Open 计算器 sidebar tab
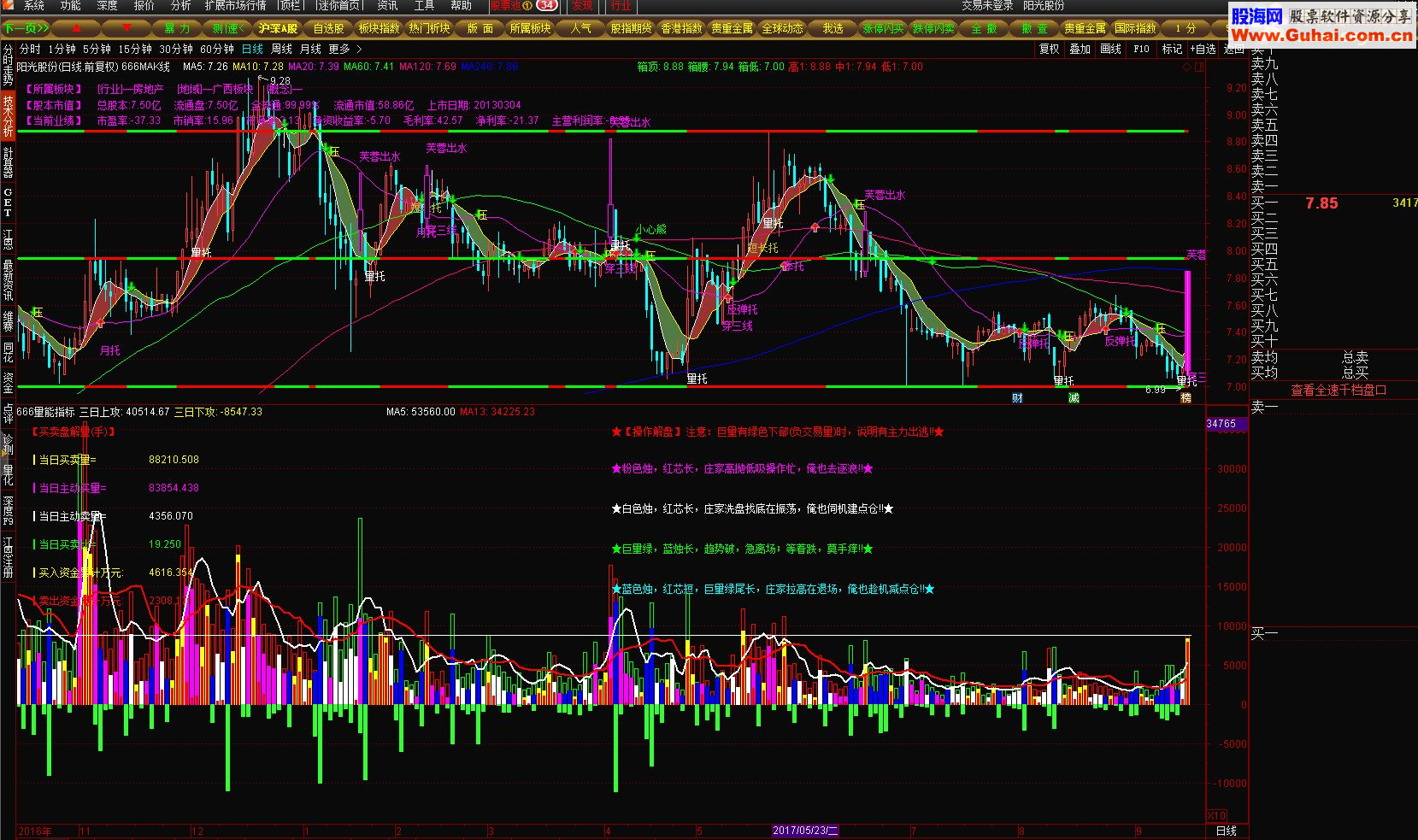1418x840 pixels. [8, 162]
